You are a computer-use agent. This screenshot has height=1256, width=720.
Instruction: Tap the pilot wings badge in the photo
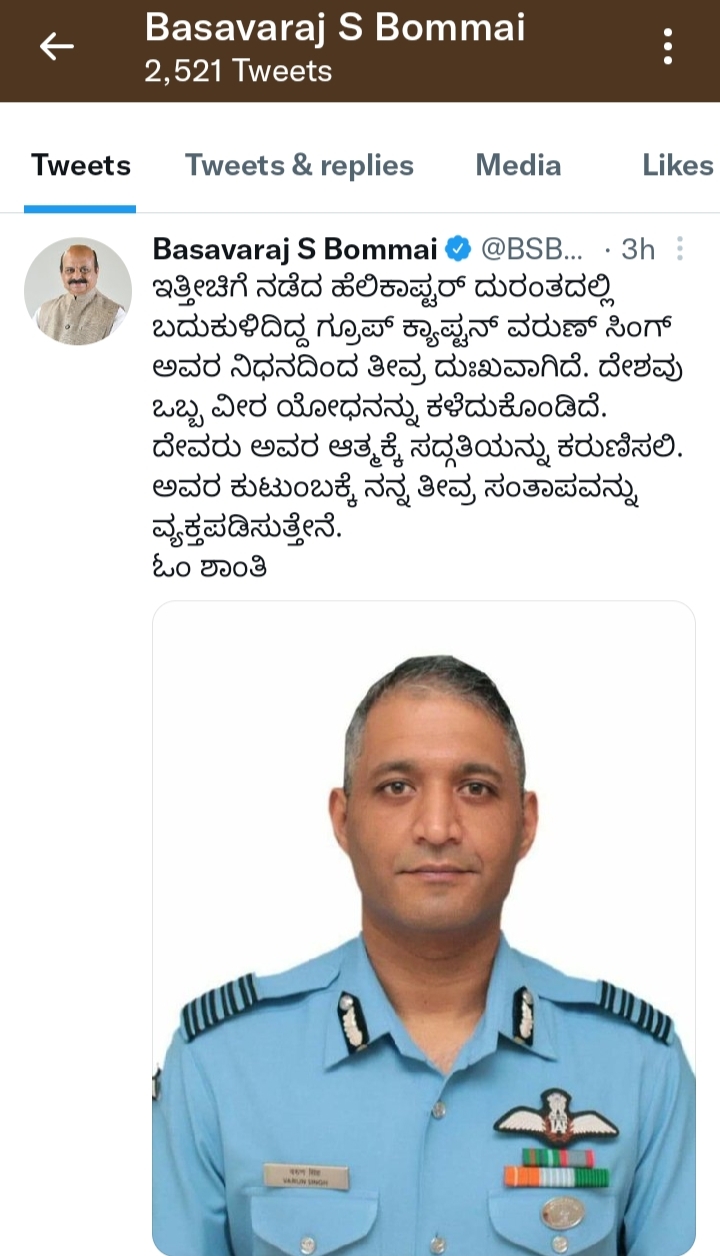pos(556,1116)
